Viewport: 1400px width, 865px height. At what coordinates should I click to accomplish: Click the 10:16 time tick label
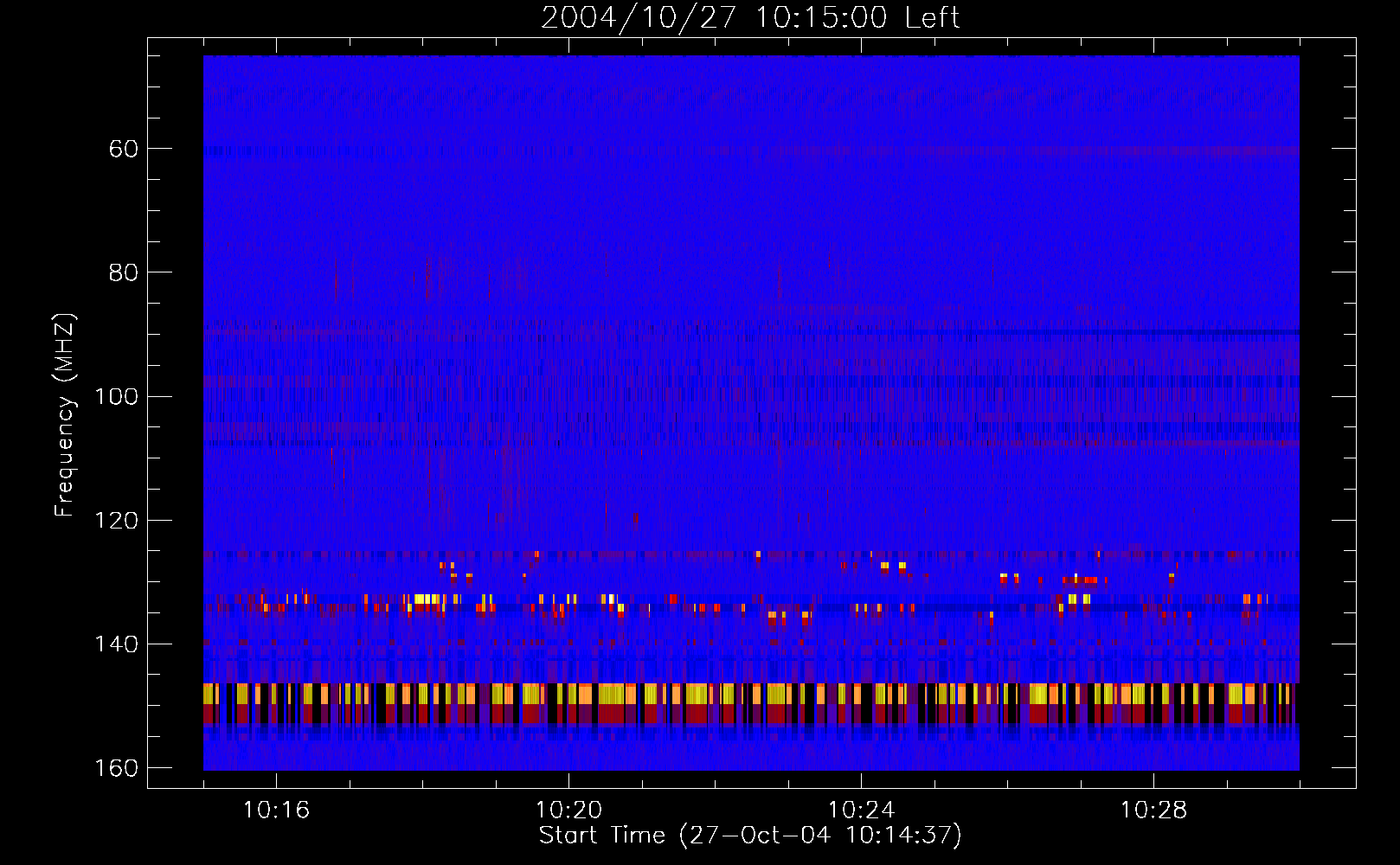pos(276,810)
